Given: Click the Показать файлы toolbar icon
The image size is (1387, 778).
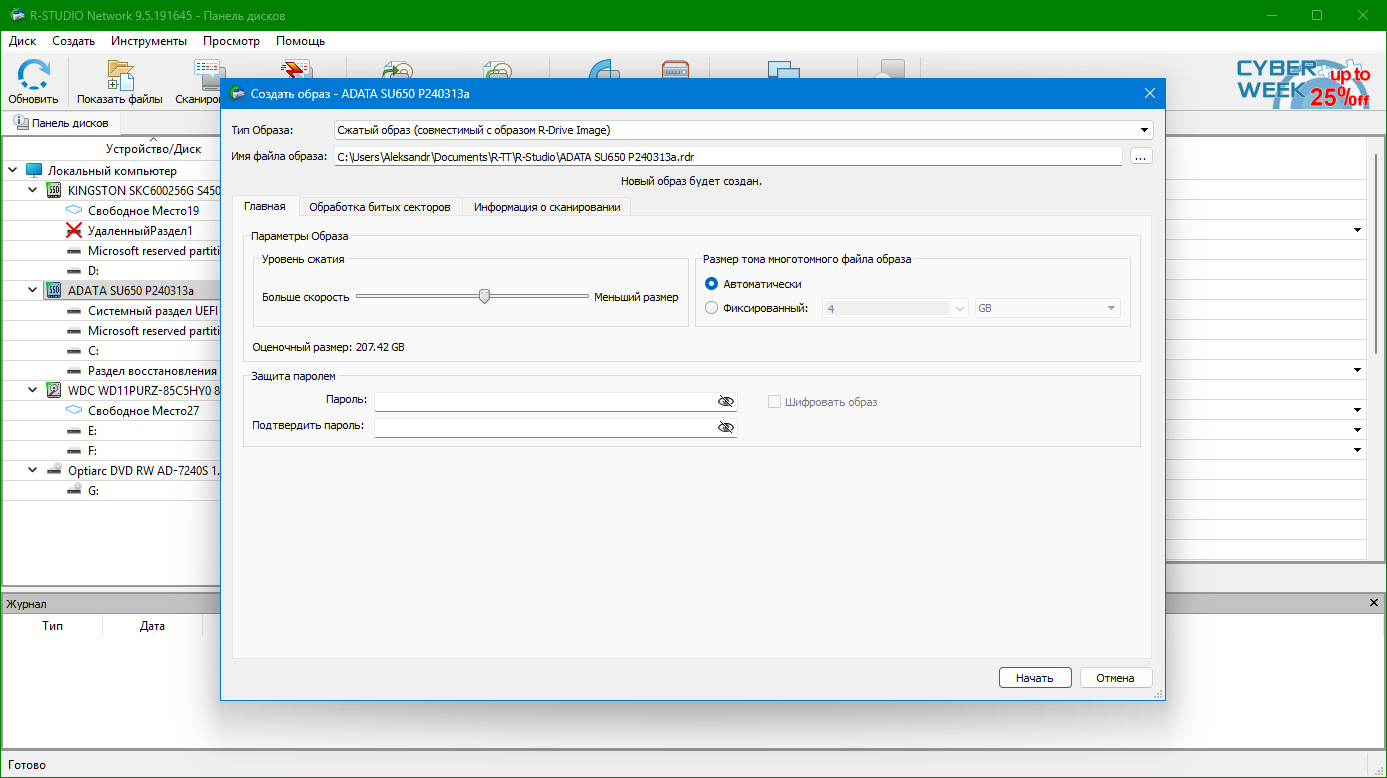Looking at the screenshot, I should pyautogui.click(x=120, y=75).
